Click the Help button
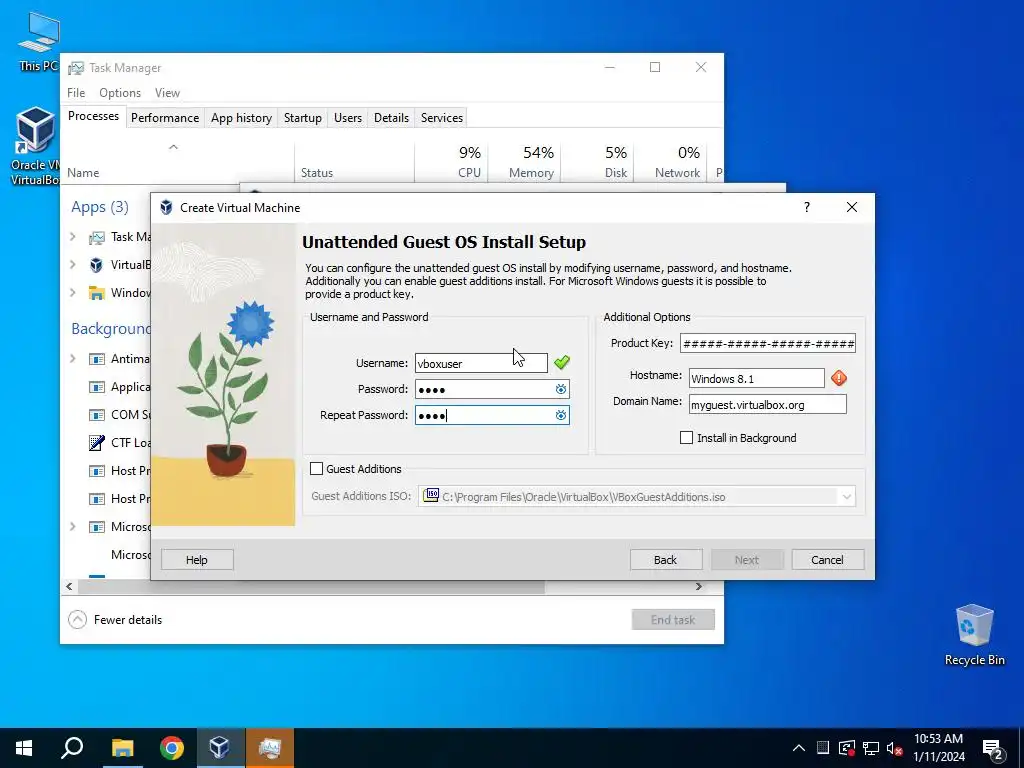The height and width of the screenshot is (768, 1024). (x=197, y=560)
